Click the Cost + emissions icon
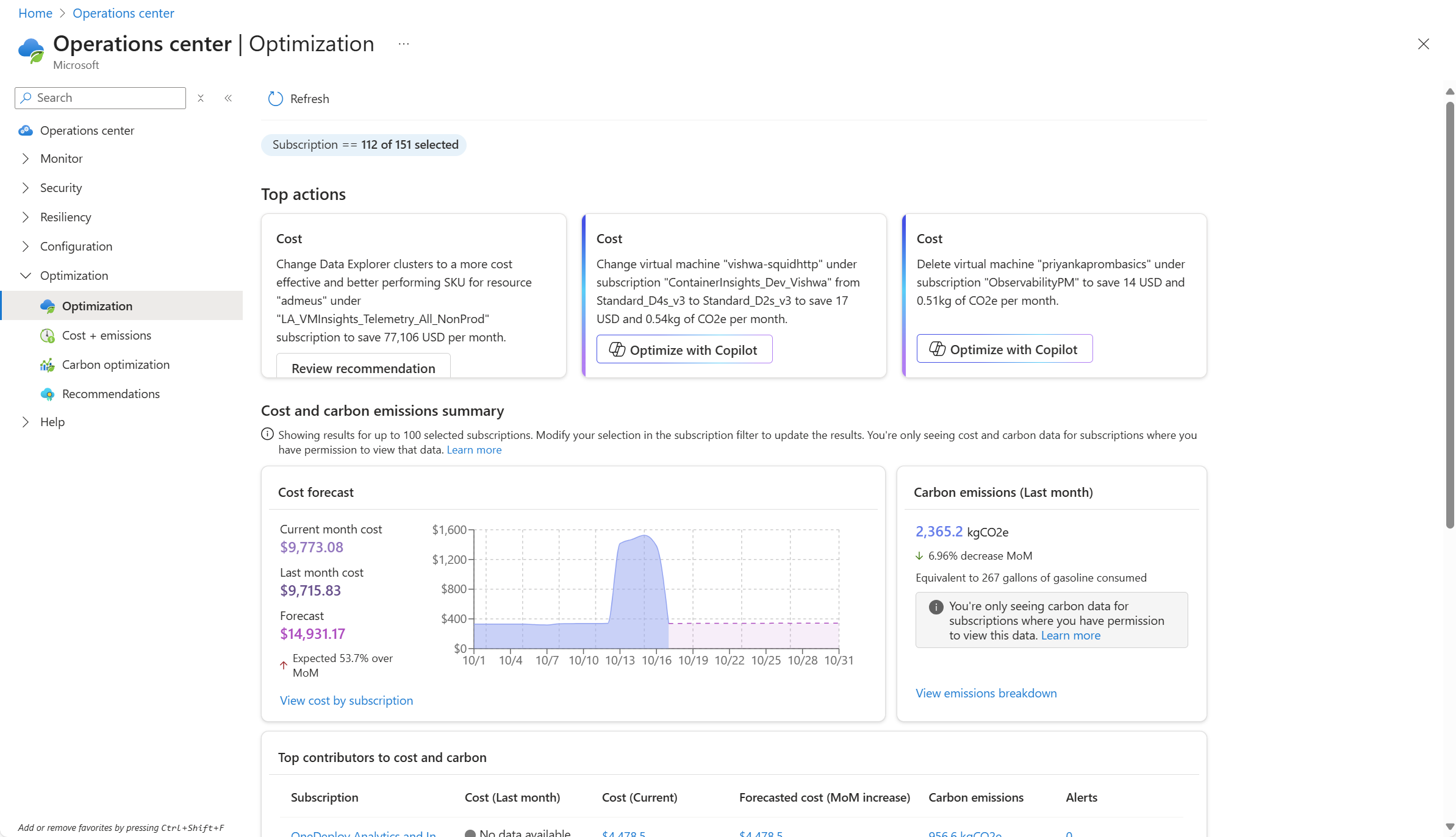The image size is (1456, 837). point(48,335)
